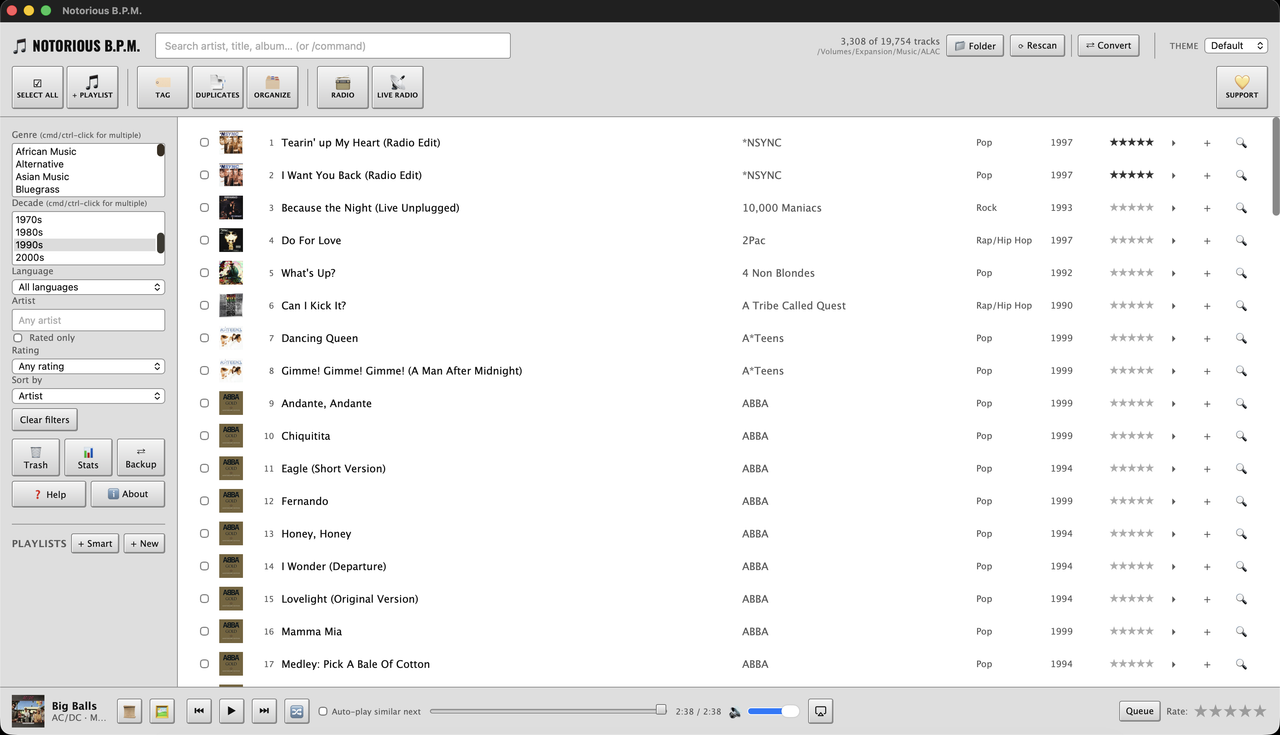Click the previous track button
This screenshot has width=1280, height=735.
point(199,711)
